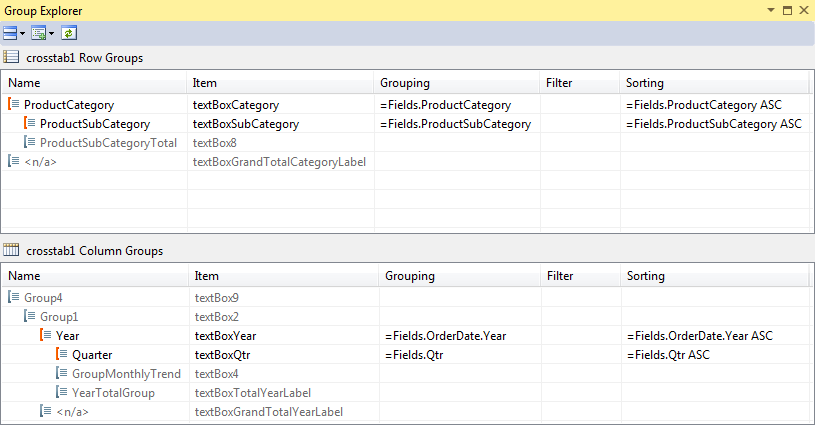Screen dimensions: 815x425
Task: Open the Group Explorer window position menu
Action: [771, 10]
